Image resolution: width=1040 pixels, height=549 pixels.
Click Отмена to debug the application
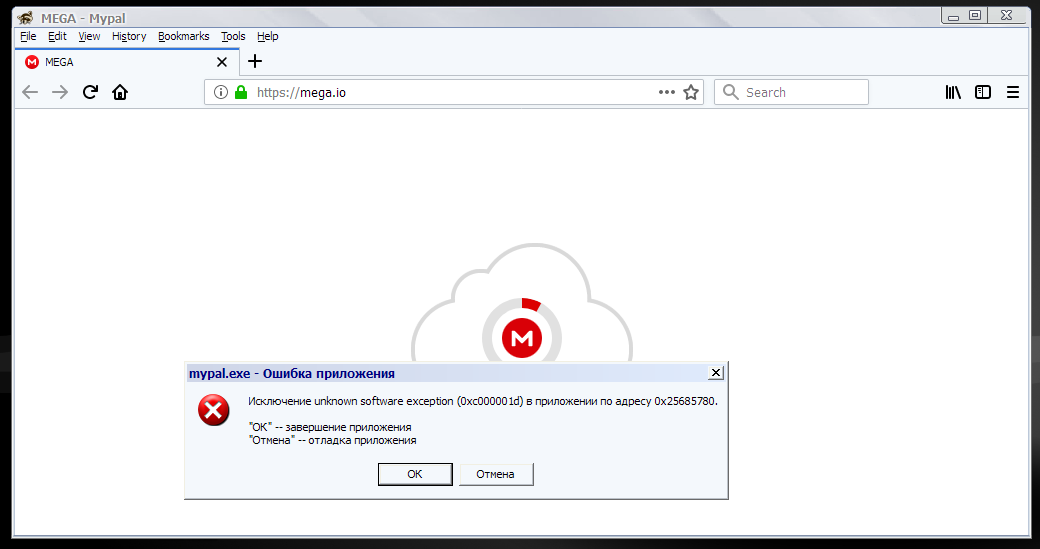tap(495, 474)
